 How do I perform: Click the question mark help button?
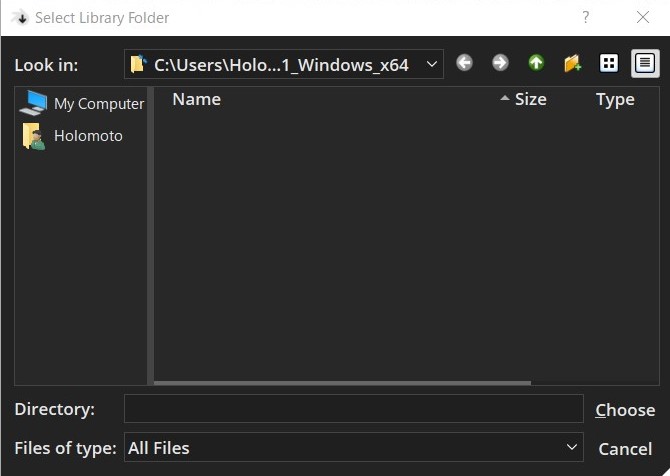tap(585, 18)
